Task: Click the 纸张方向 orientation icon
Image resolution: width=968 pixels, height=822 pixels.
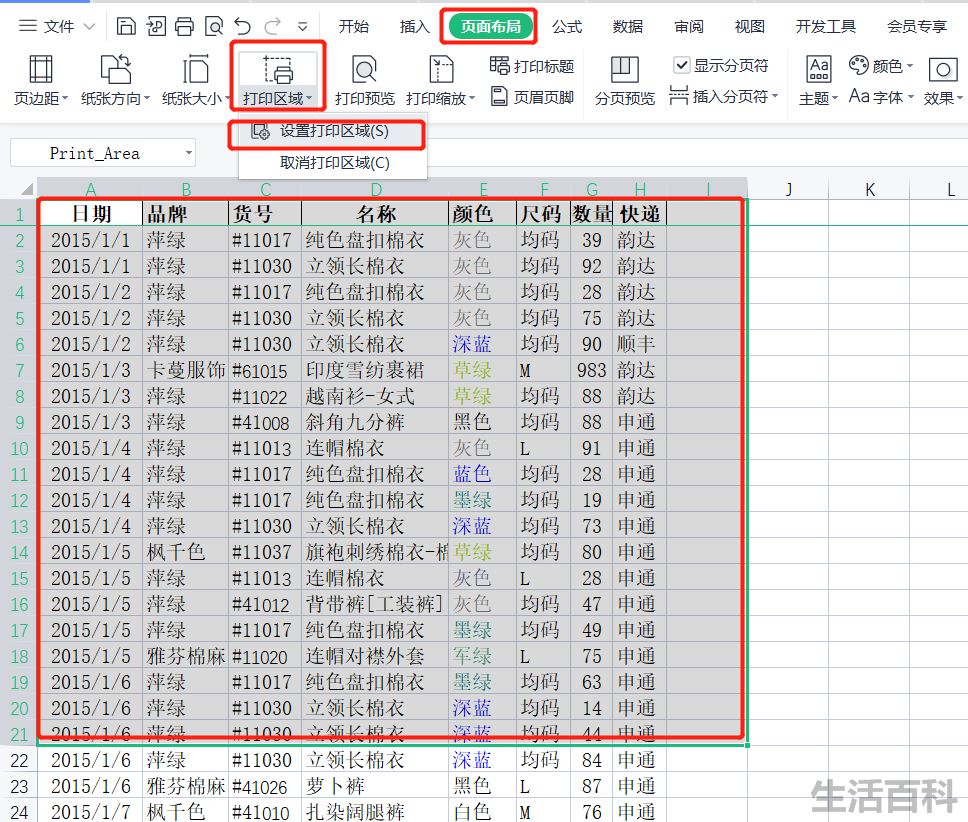Action: [x=115, y=68]
